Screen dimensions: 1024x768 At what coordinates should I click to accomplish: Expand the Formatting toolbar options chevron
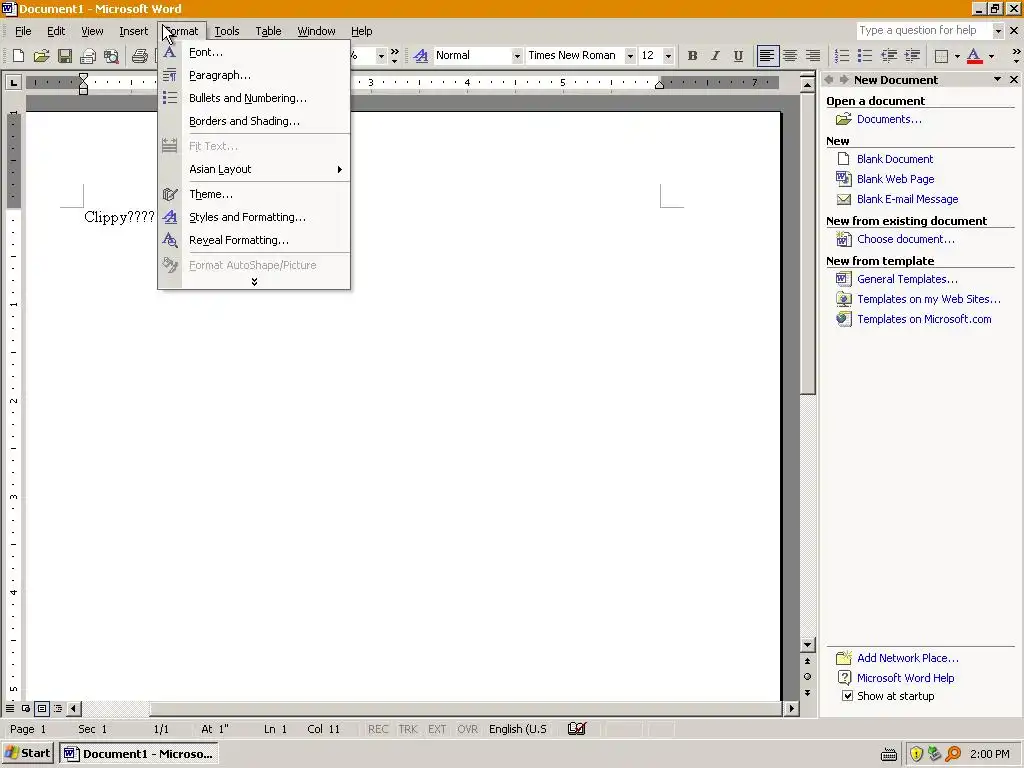point(1016,56)
